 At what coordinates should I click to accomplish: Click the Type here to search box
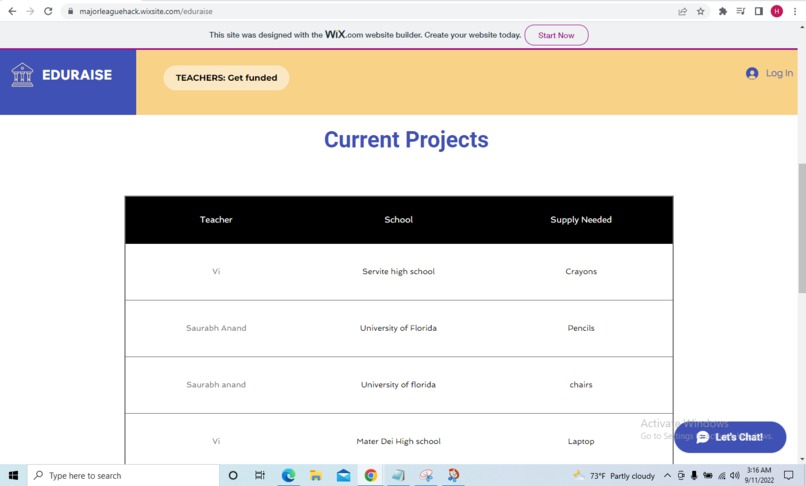(123, 476)
